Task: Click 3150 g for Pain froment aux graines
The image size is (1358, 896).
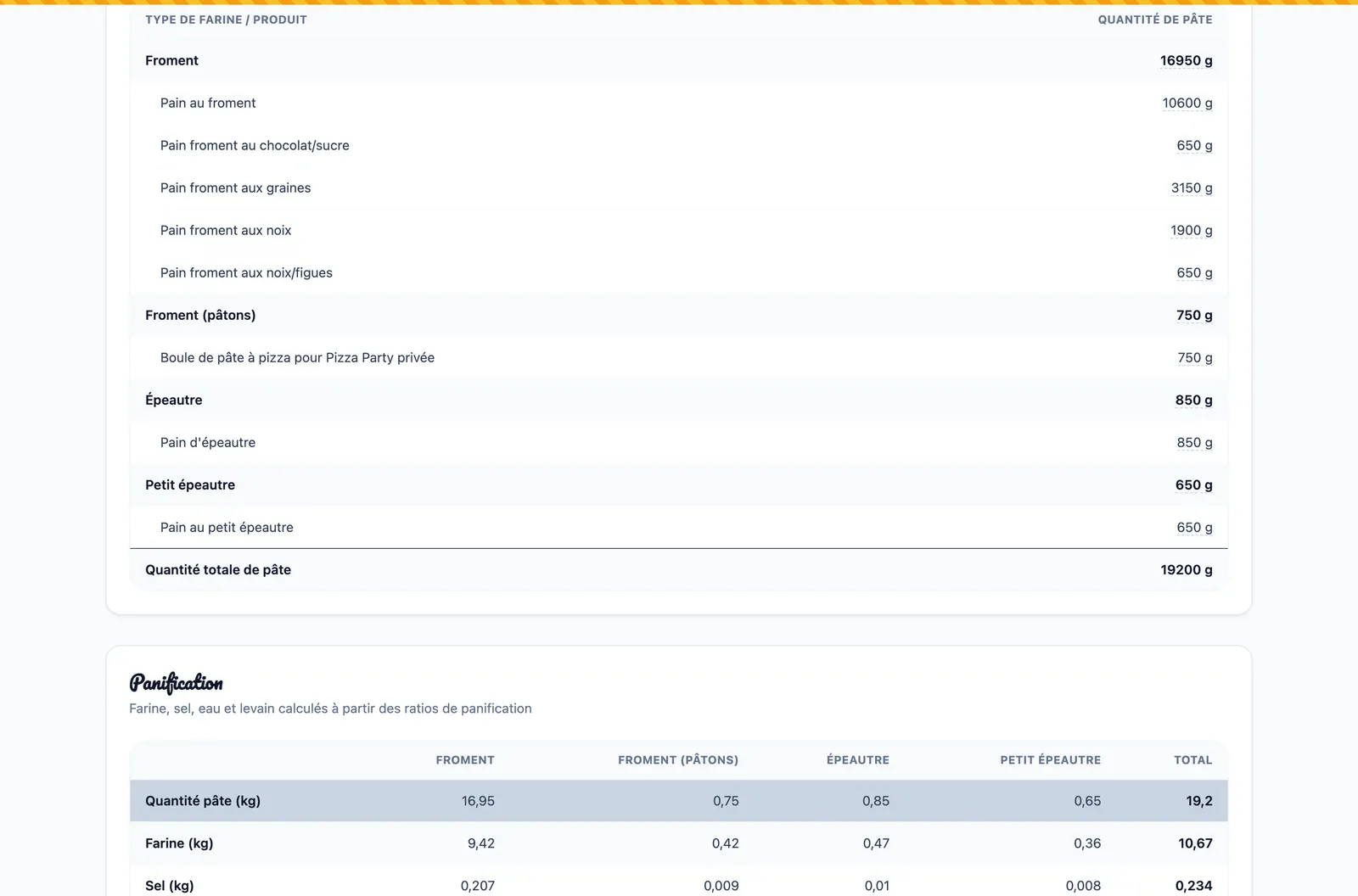Action: pos(1192,188)
